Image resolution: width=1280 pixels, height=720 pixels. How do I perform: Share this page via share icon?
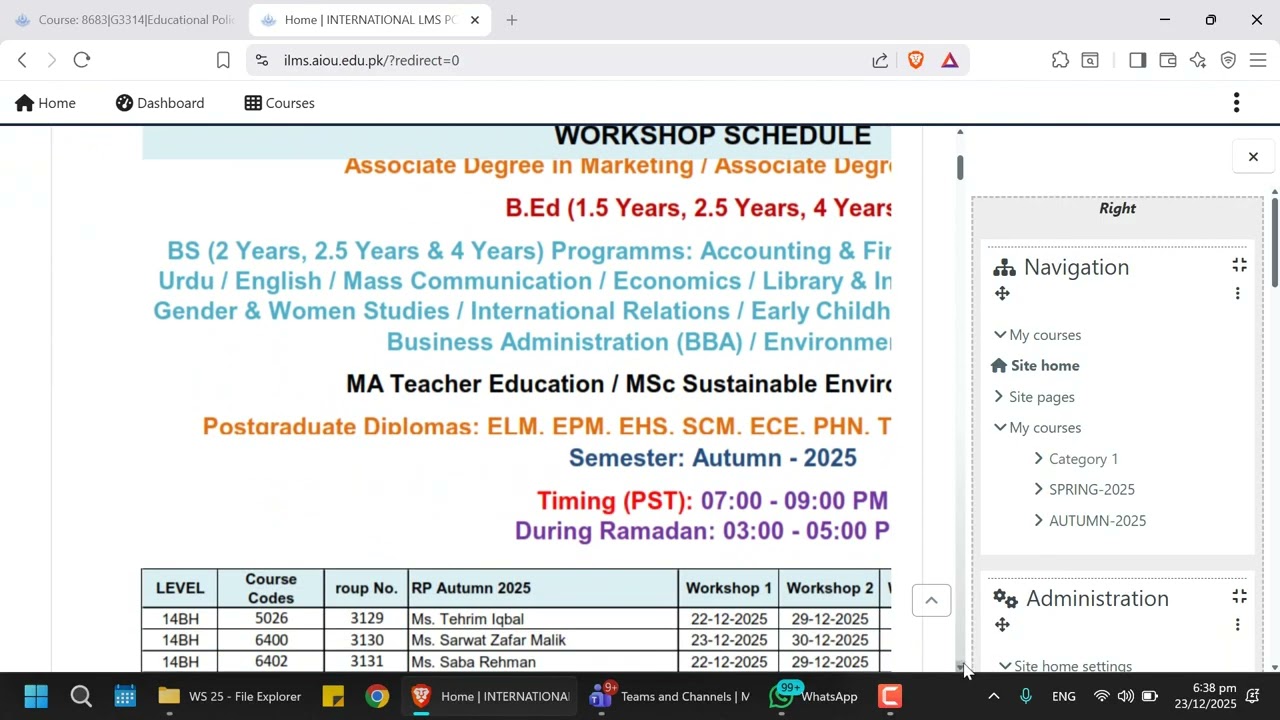tap(880, 60)
